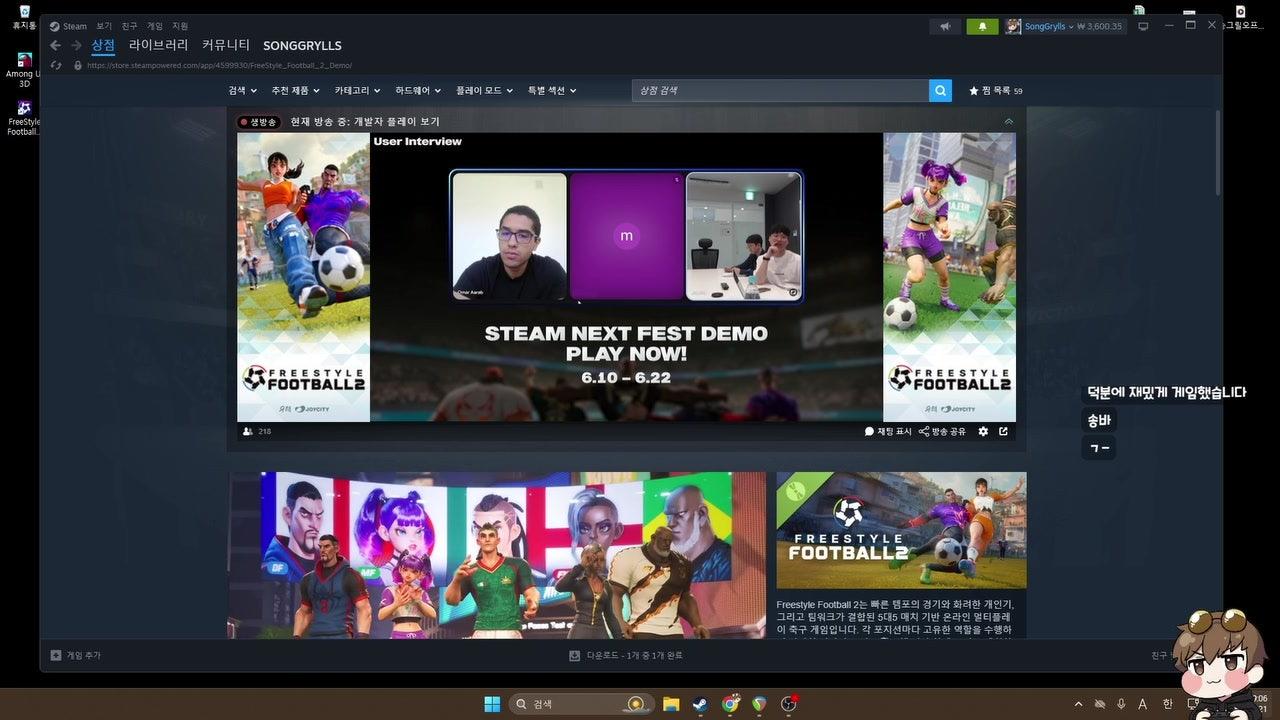
Task: Click the megaphone announcements icon
Action: 945,26
